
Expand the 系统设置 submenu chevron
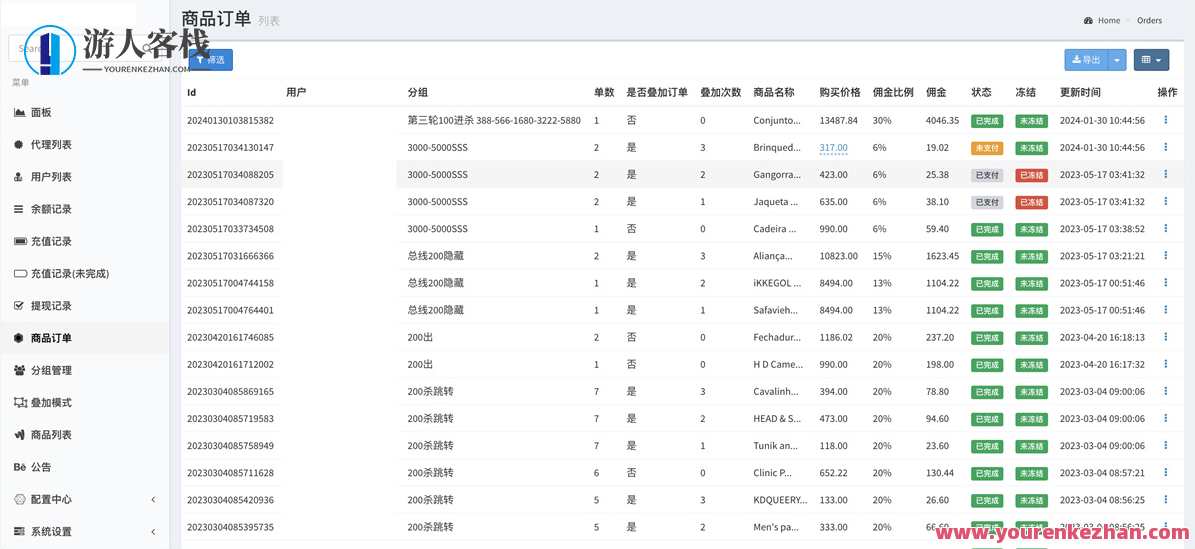[153, 531]
